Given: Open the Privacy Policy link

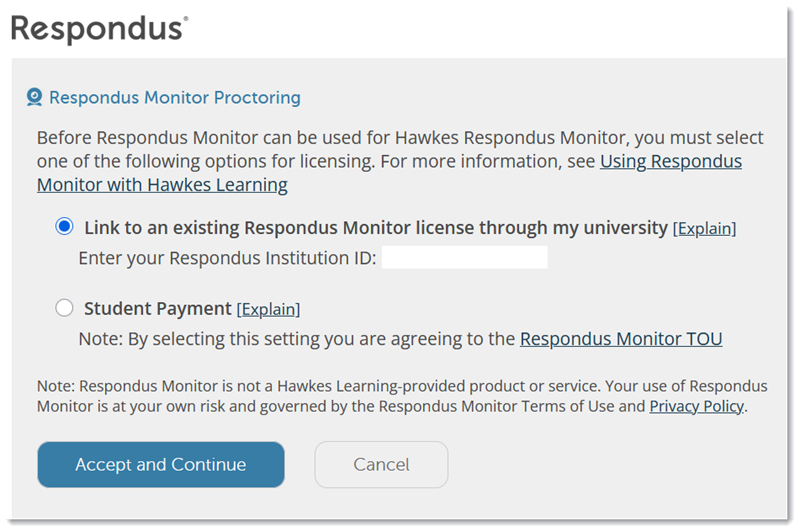Looking at the screenshot, I should (x=696, y=406).
